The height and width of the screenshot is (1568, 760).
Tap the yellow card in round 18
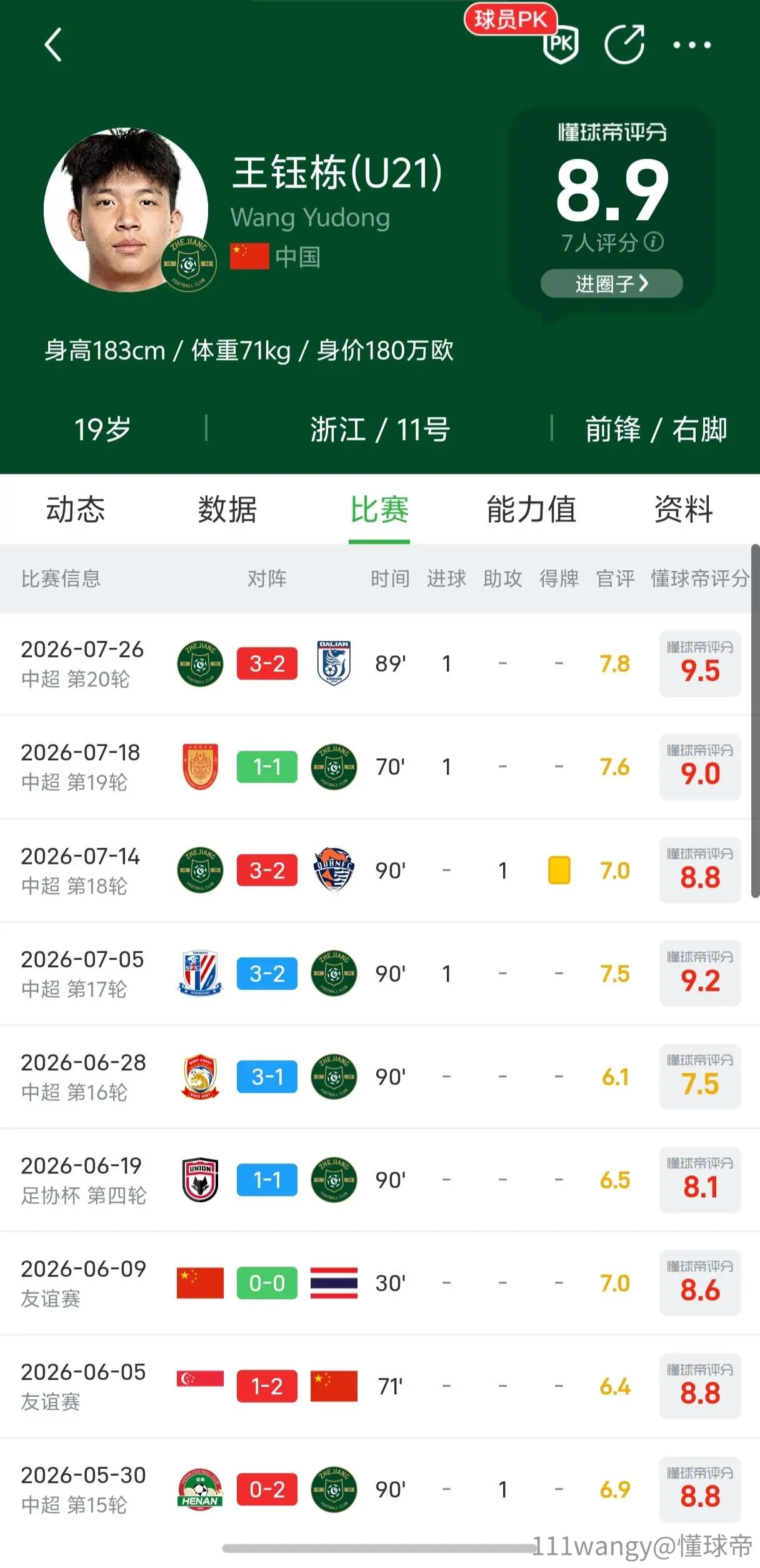559,870
